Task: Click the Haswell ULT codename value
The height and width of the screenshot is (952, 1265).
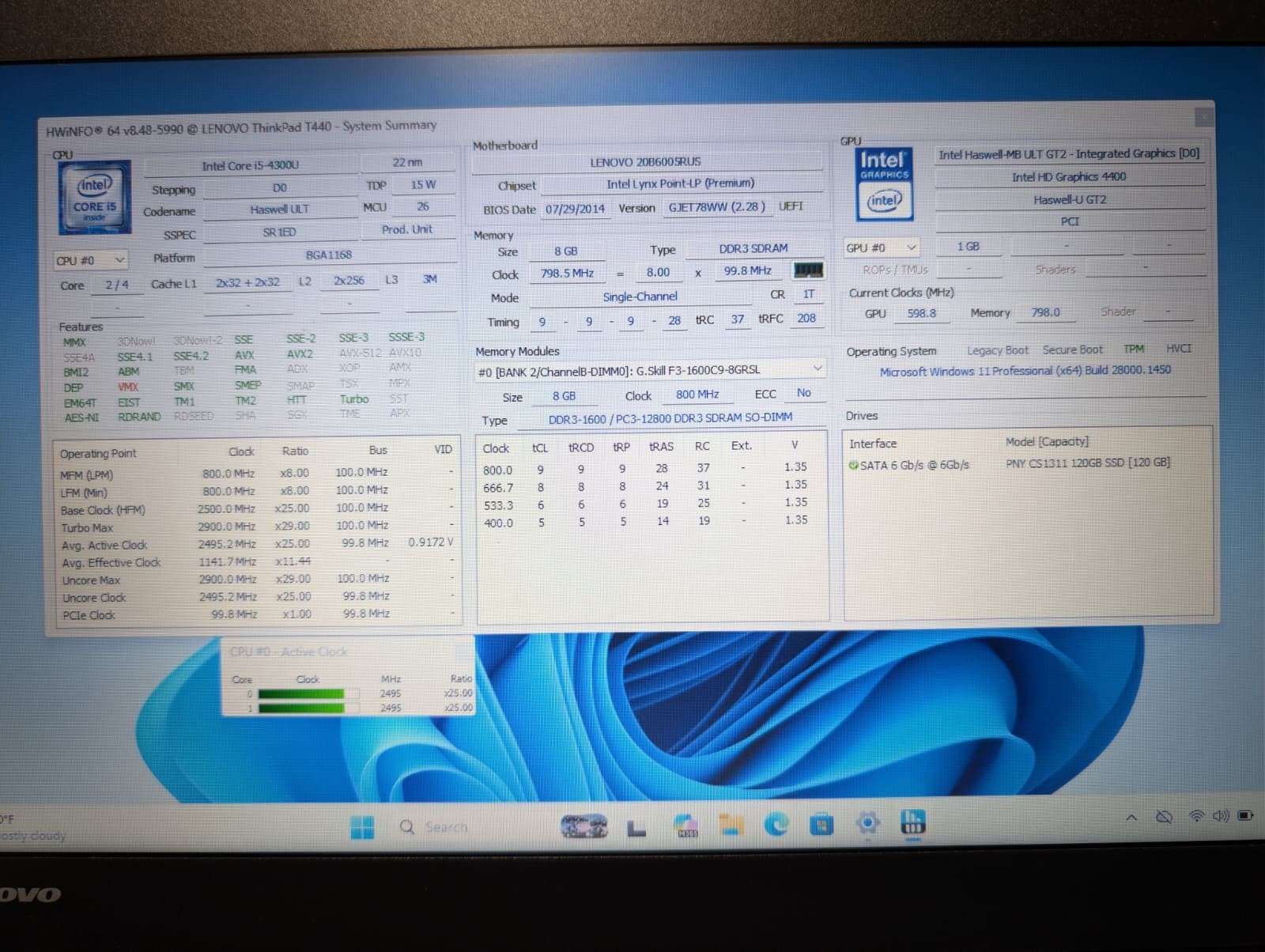Action: point(280,210)
